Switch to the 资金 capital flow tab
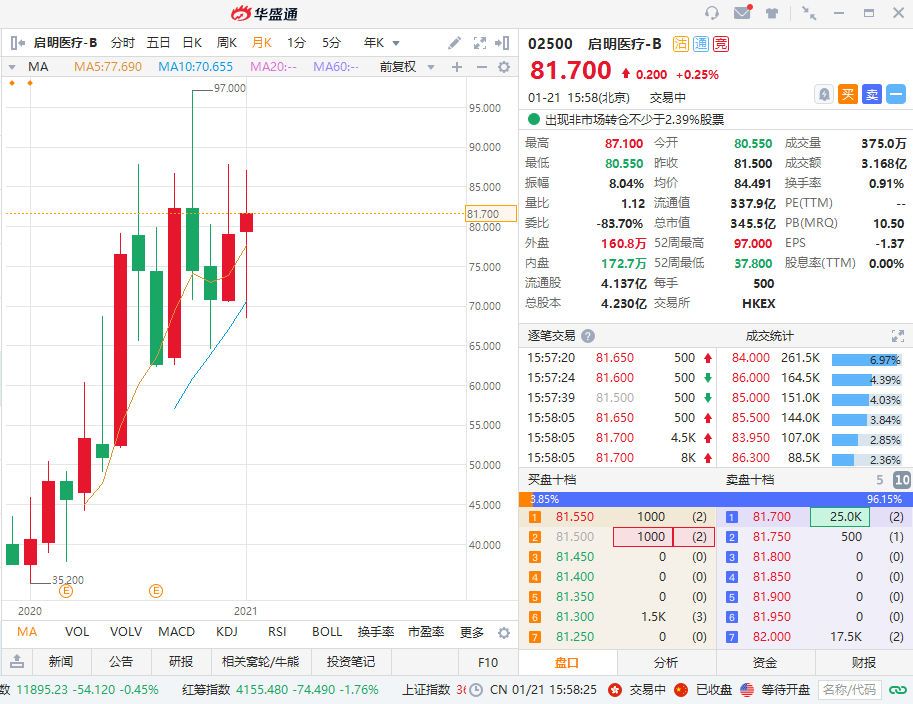This screenshot has height=704, width=913. click(765, 663)
